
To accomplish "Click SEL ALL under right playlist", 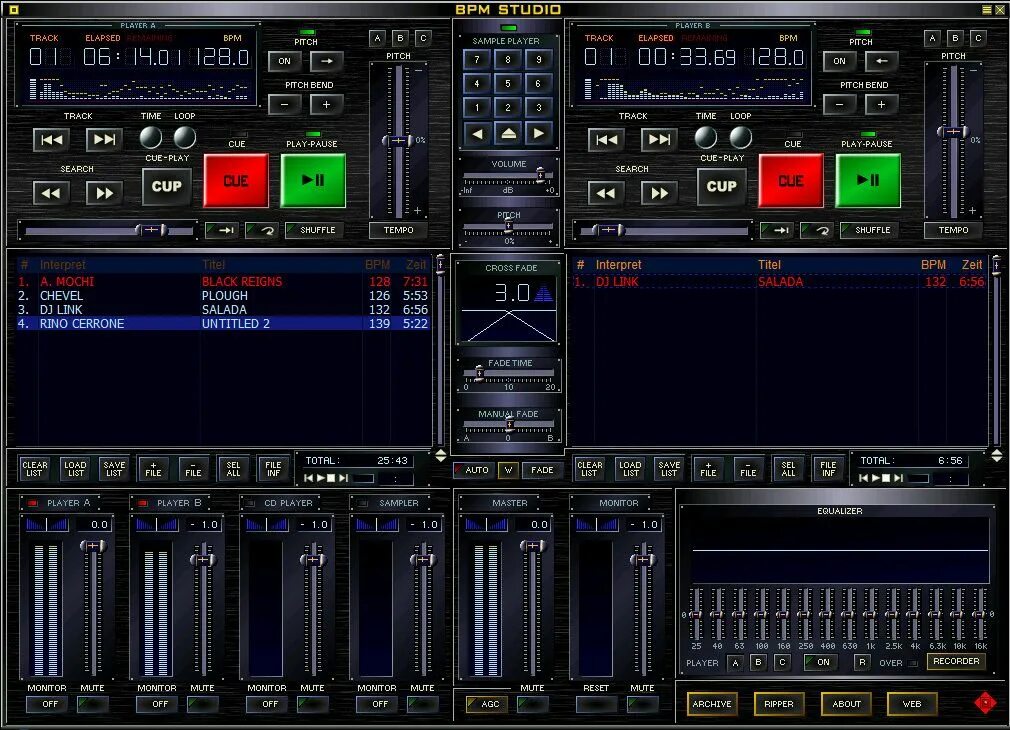I will coord(788,468).
